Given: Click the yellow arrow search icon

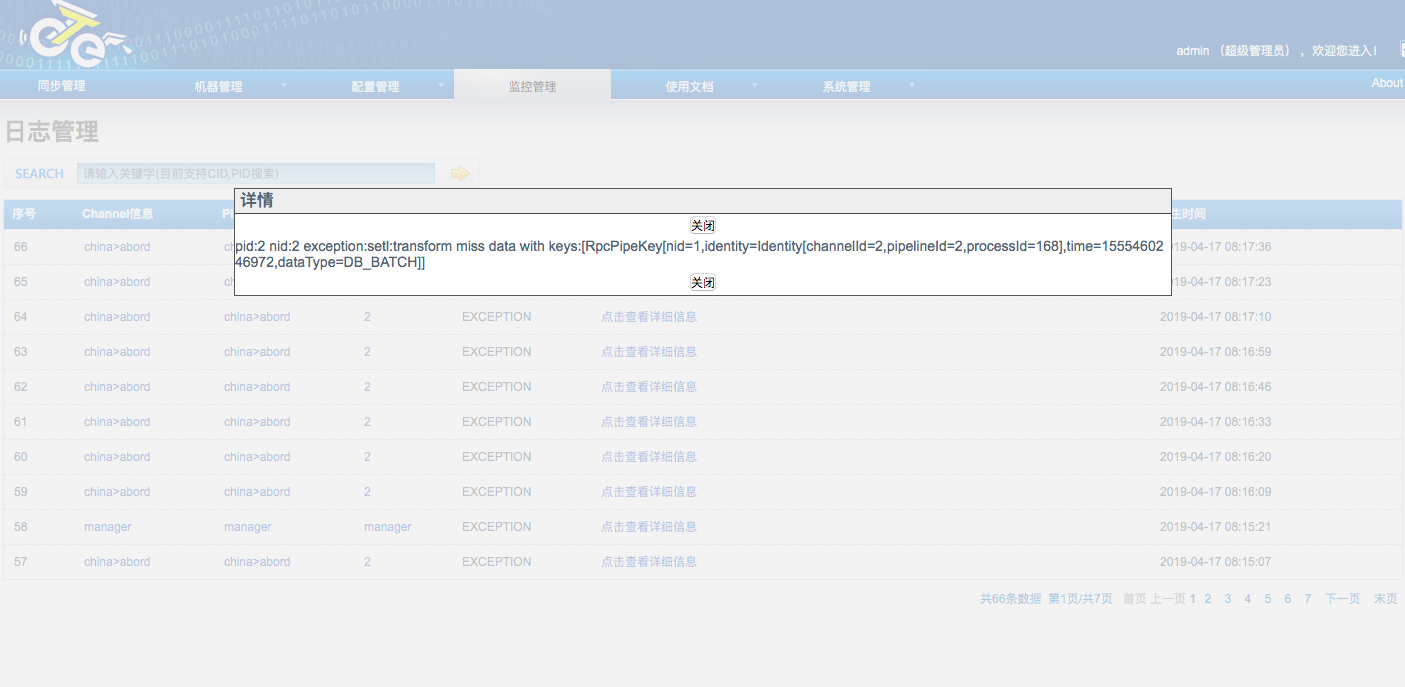Looking at the screenshot, I should [x=459, y=172].
